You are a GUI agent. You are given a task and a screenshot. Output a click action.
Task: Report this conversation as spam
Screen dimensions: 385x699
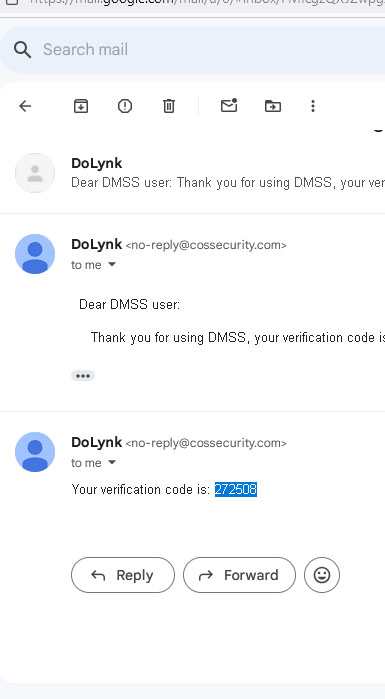[125, 106]
